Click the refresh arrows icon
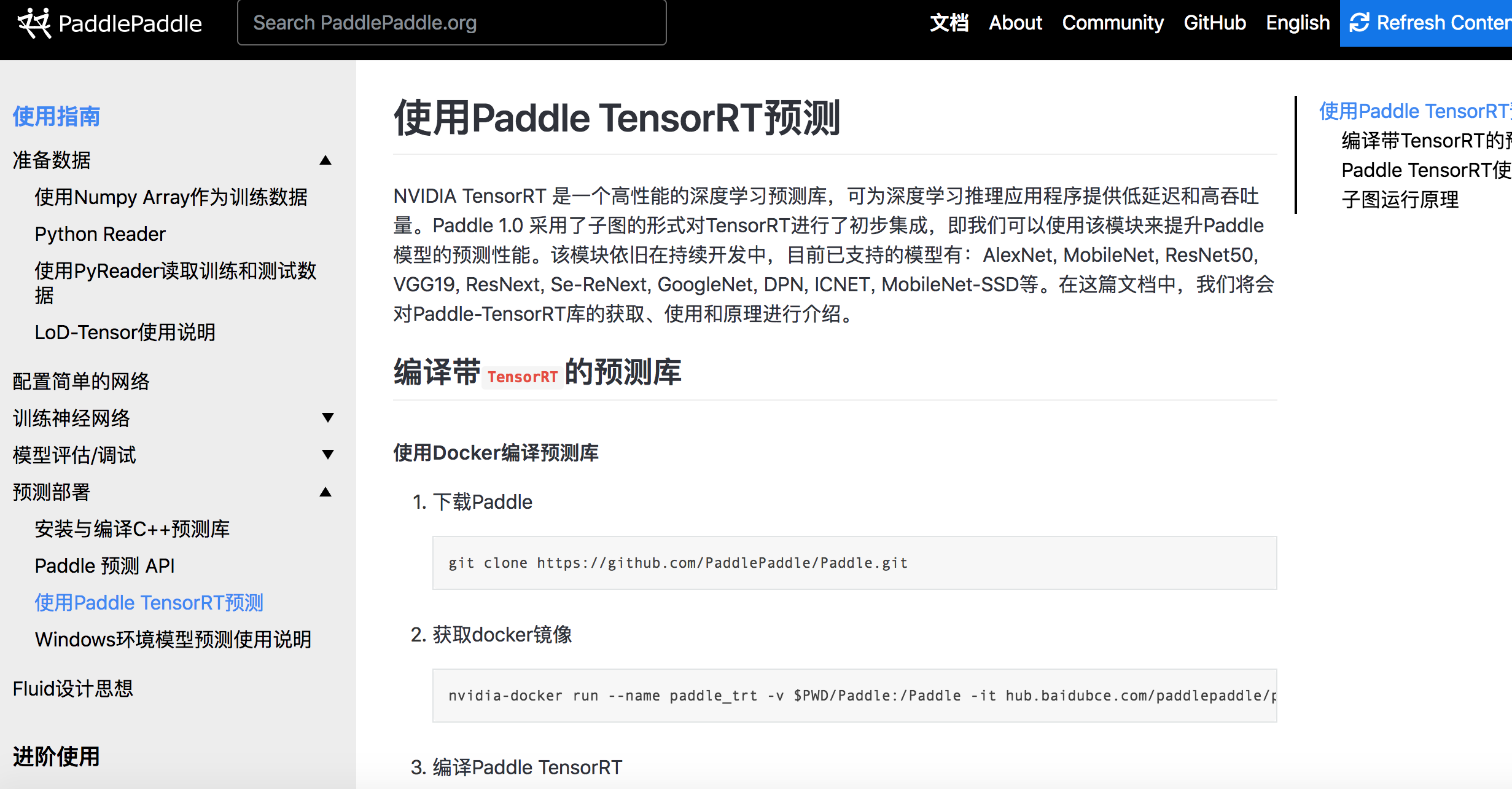Screen dimensions: 1512x789 [x=1359, y=23]
